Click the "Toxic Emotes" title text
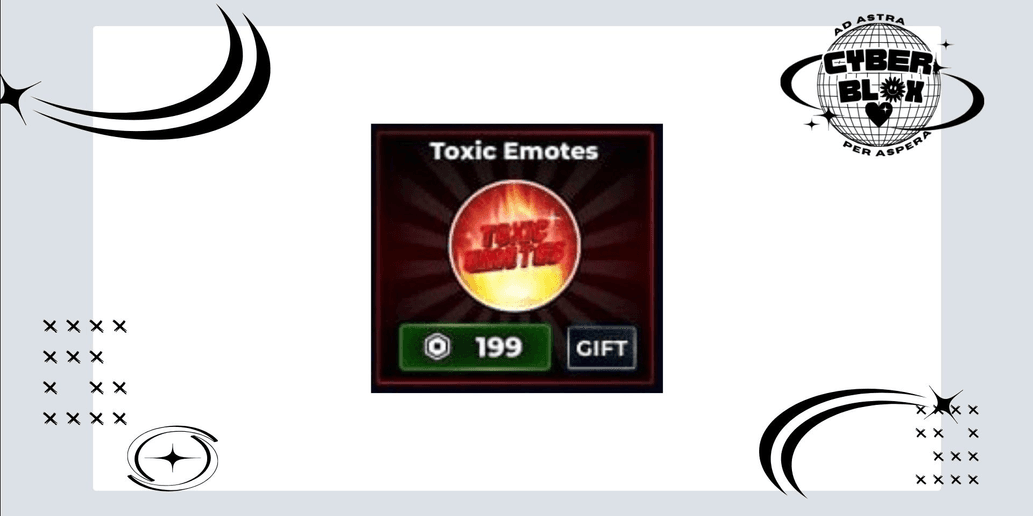The width and height of the screenshot is (1033, 516). [514, 151]
